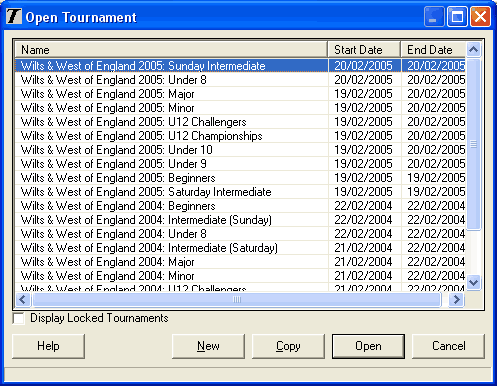The width and height of the screenshot is (497, 386).
Task: Click the vertical scrollbar down arrow
Action: point(474,283)
